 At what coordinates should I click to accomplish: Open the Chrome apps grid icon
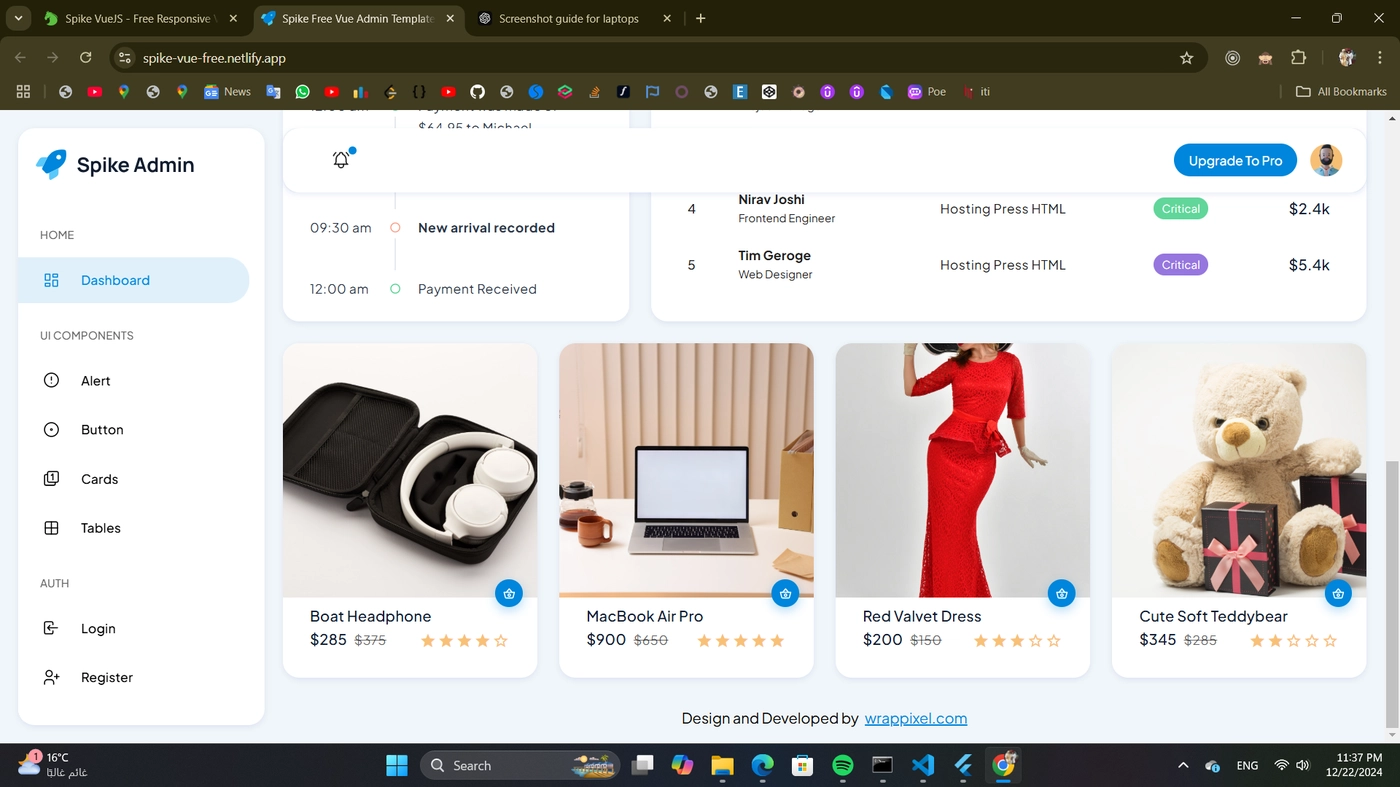pos(23,91)
